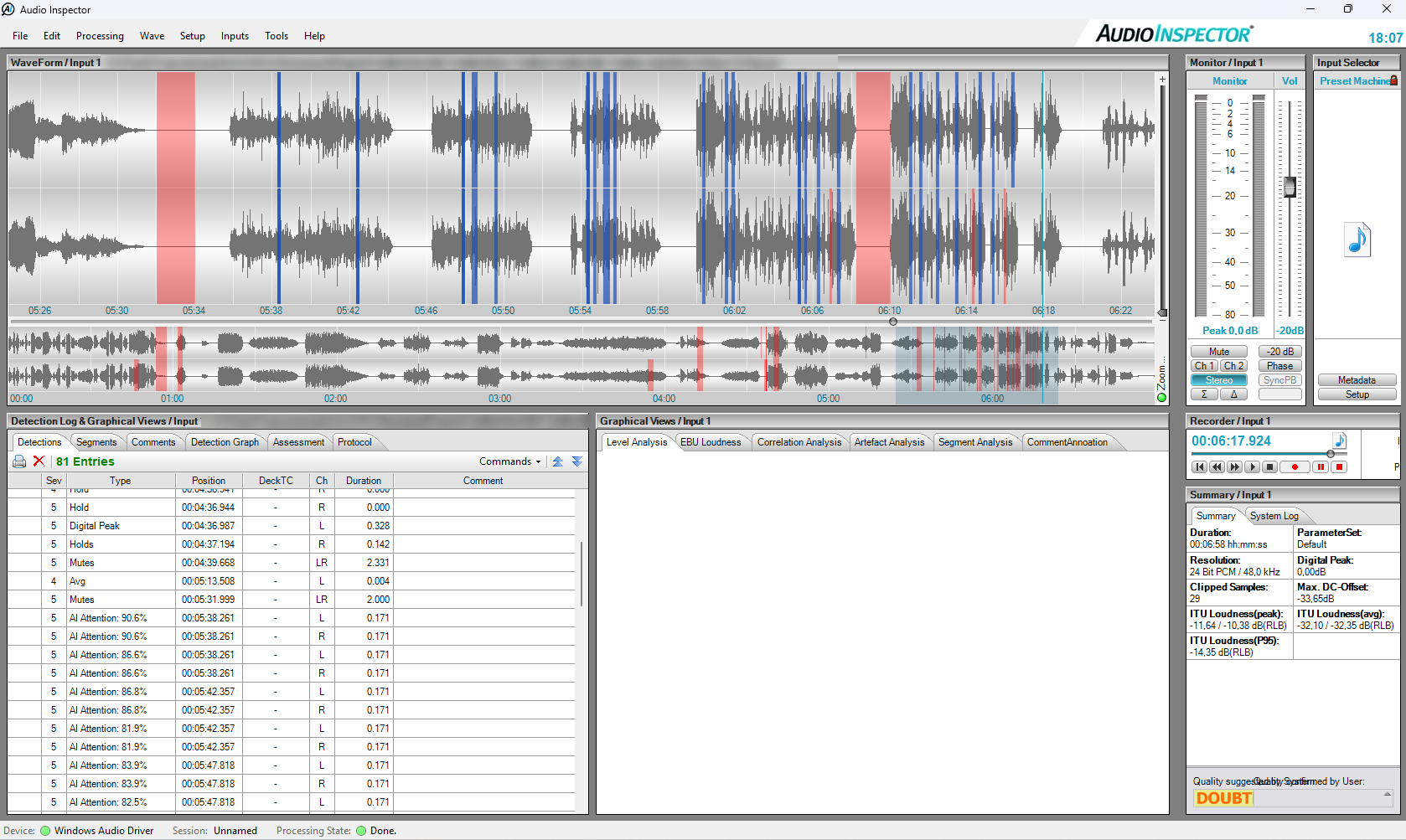This screenshot has width=1406, height=840.
Task: Click the AudioInspector logo
Action: click(1174, 33)
